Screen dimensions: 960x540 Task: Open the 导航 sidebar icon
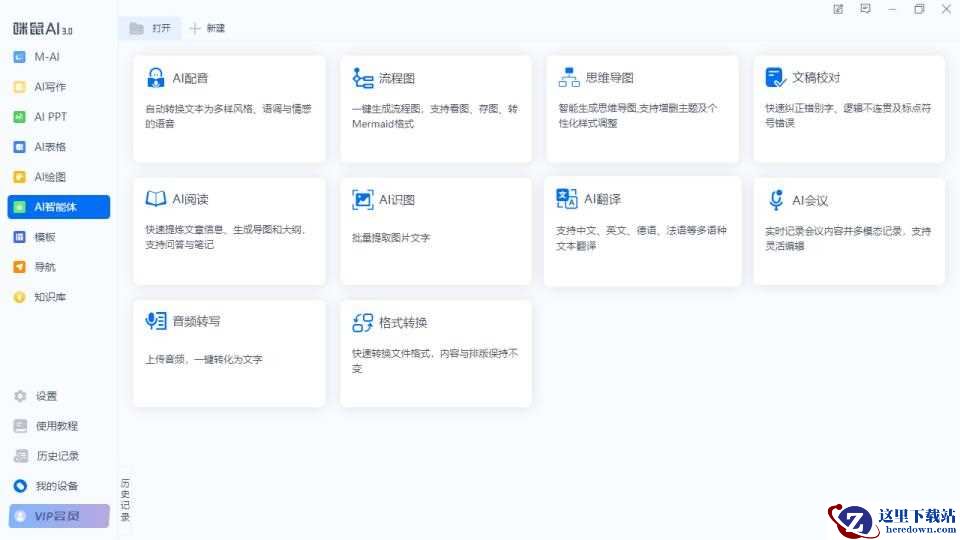(20, 267)
